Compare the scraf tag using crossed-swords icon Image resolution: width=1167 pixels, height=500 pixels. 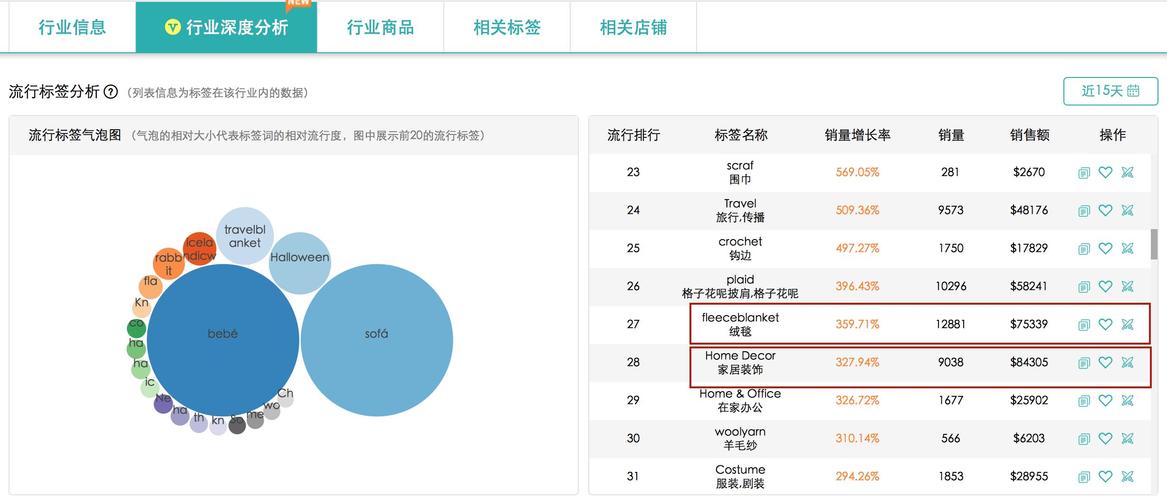[x=1127, y=173]
